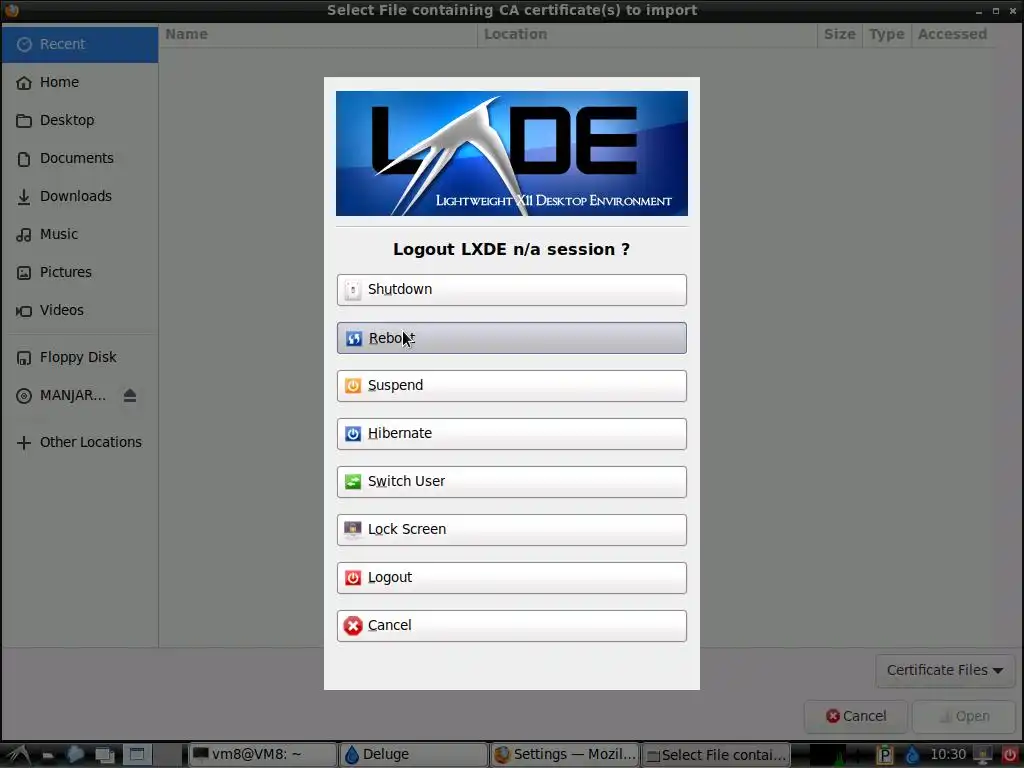Cancel the LXDE logout dialog

tap(511, 626)
